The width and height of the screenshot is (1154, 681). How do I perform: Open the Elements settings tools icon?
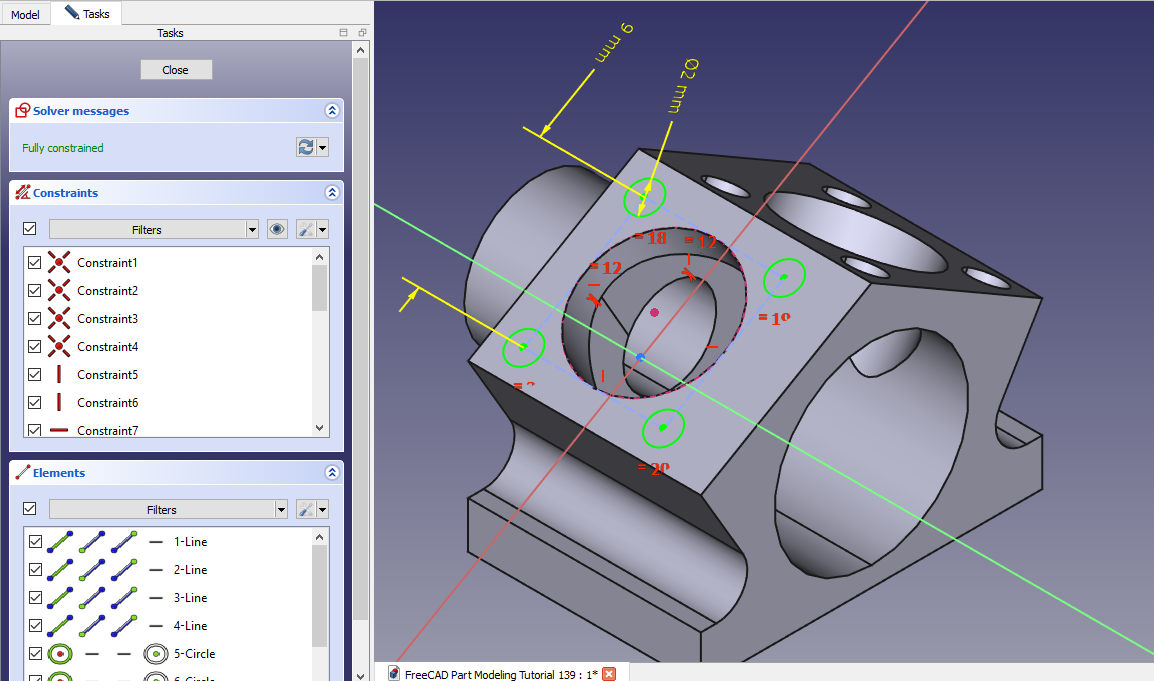[306, 509]
